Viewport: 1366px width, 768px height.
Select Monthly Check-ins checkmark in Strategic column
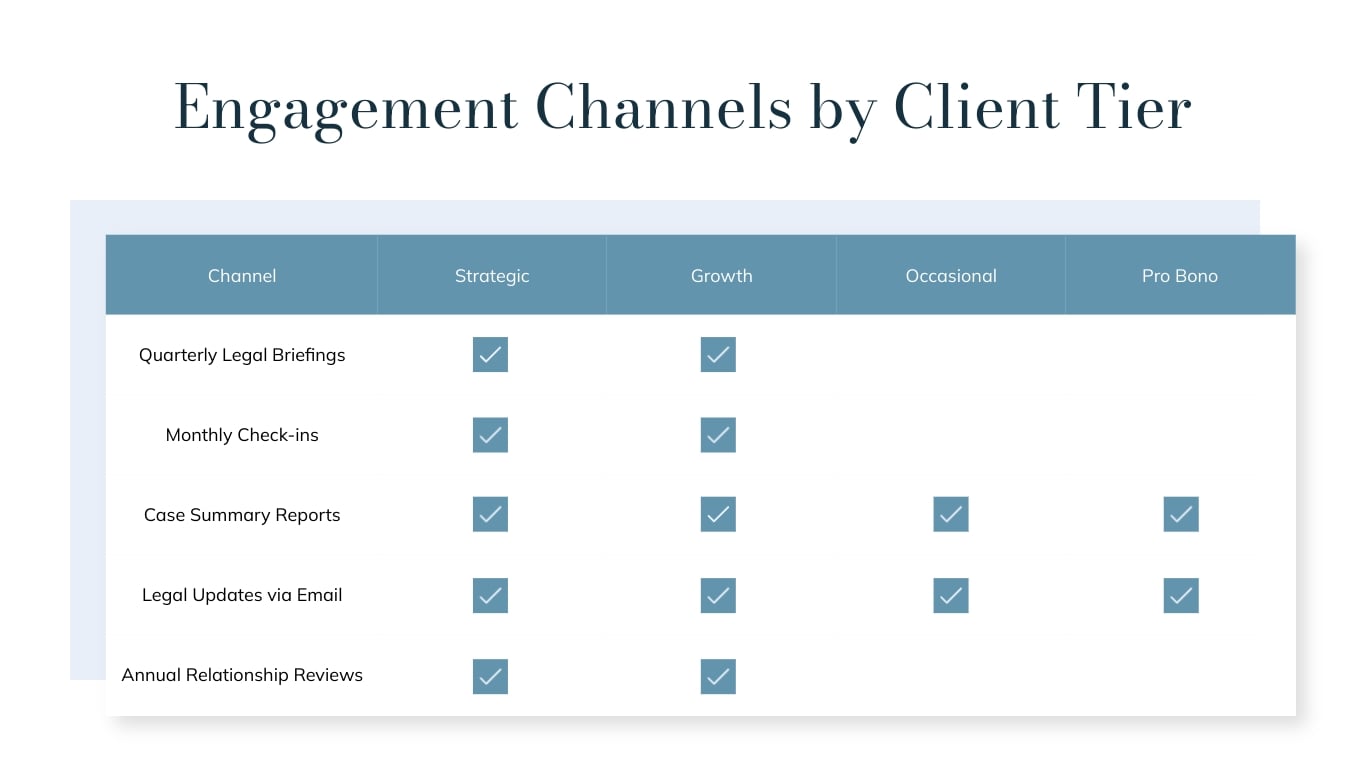coord(490,435)
